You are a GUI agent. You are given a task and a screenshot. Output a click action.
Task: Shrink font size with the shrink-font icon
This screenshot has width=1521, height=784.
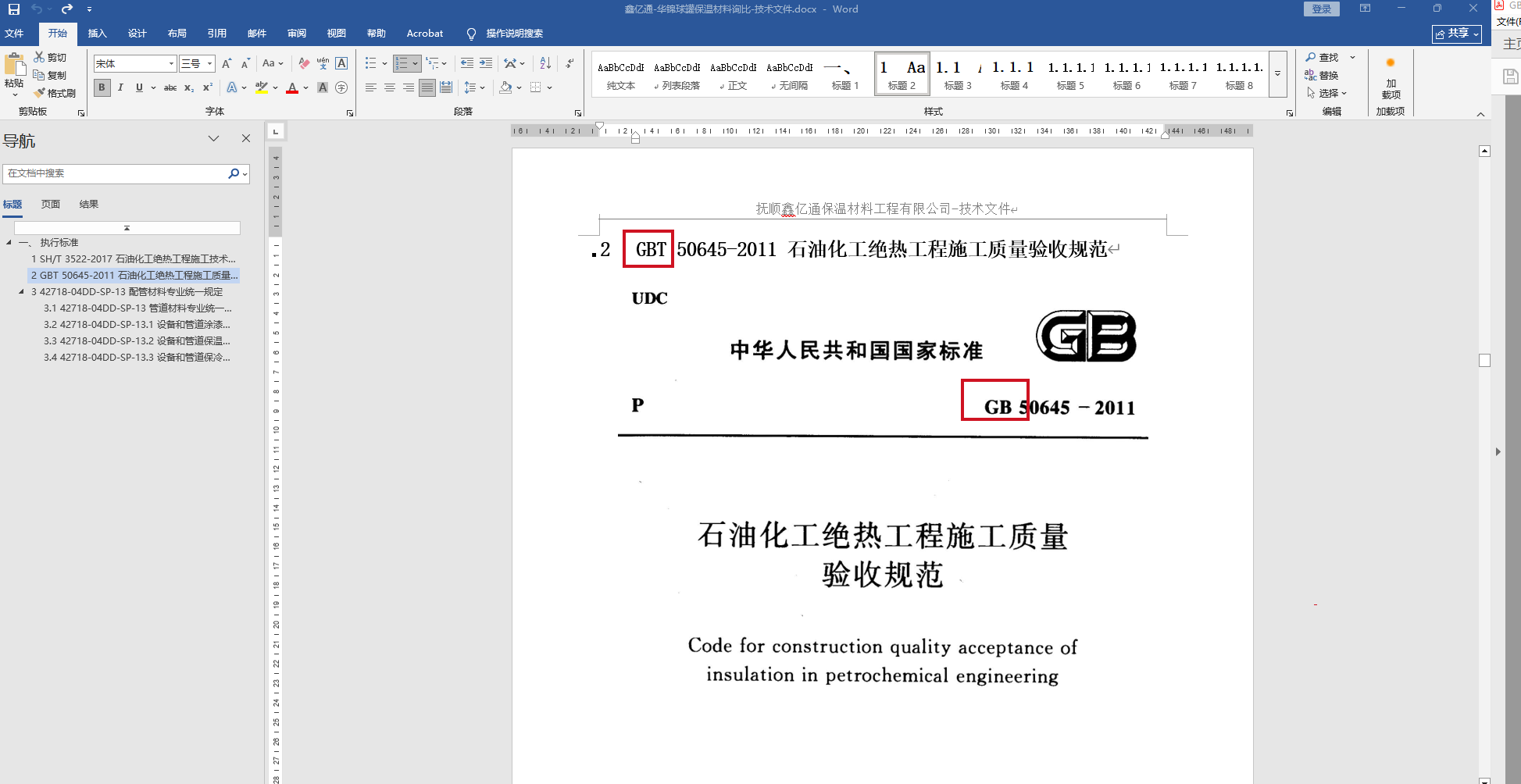245,63
